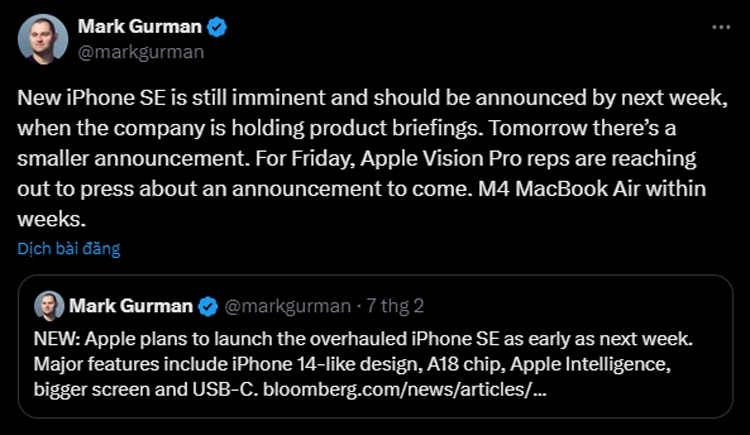Click the @markgurman handle in quoted post
This screenshot has width=750, height=435.
287,306
